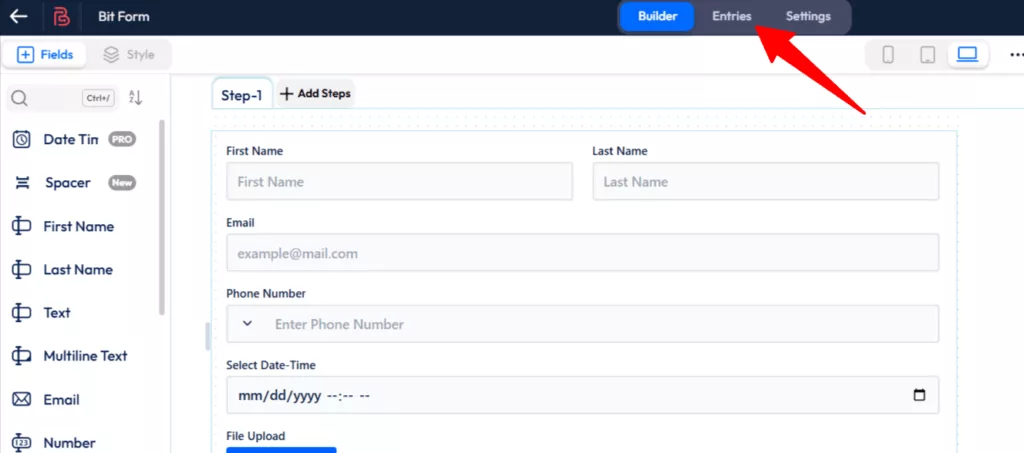Click the Add Steps button
1024x453 pixels.
point(315,94)
